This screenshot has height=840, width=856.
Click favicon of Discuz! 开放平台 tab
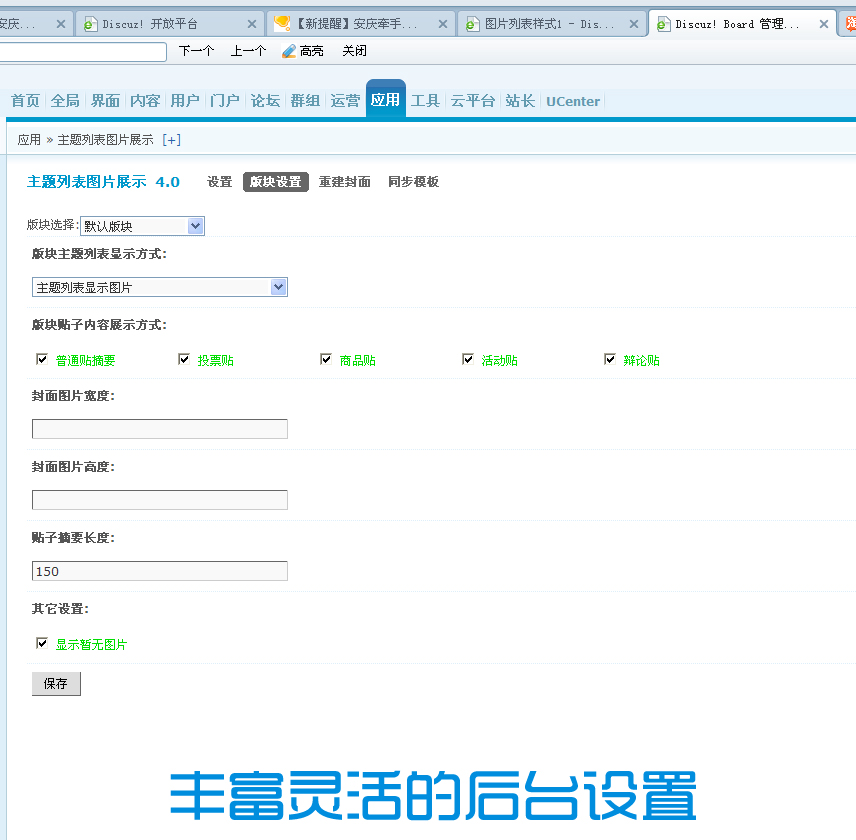coord(91,24)
